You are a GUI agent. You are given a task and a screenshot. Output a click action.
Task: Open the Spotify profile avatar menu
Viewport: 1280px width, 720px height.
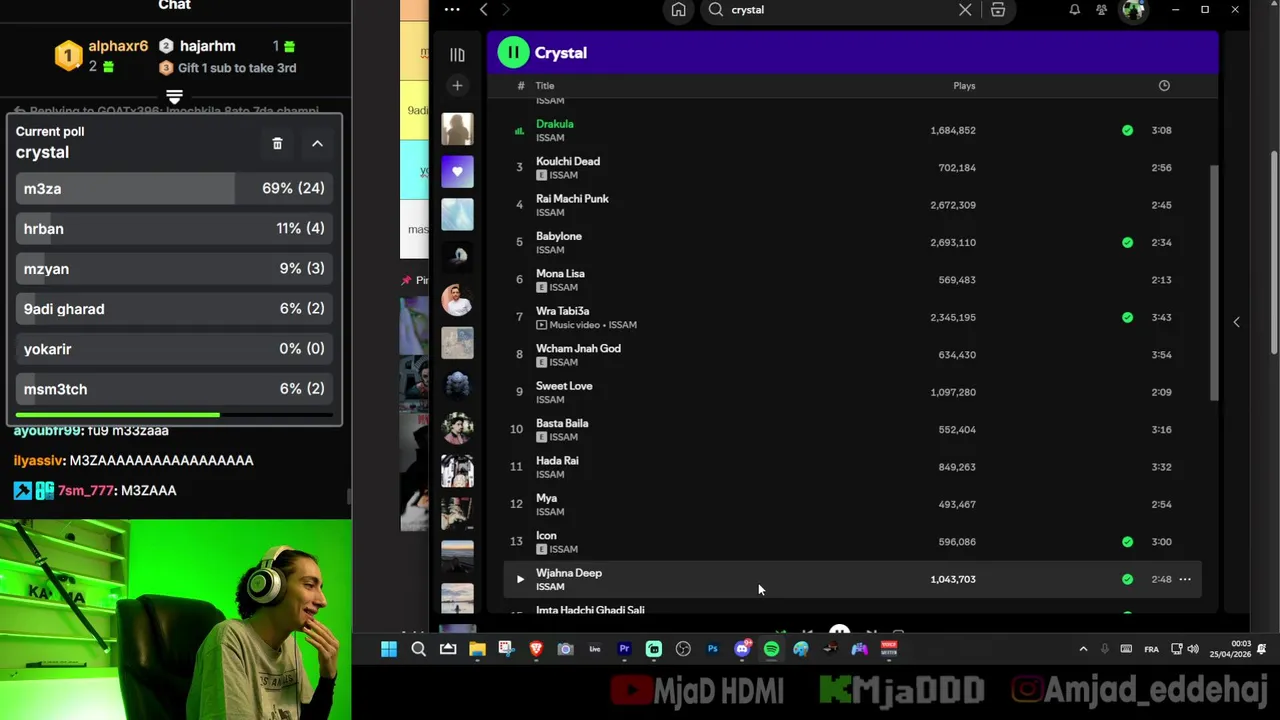tap(1133, 10)
